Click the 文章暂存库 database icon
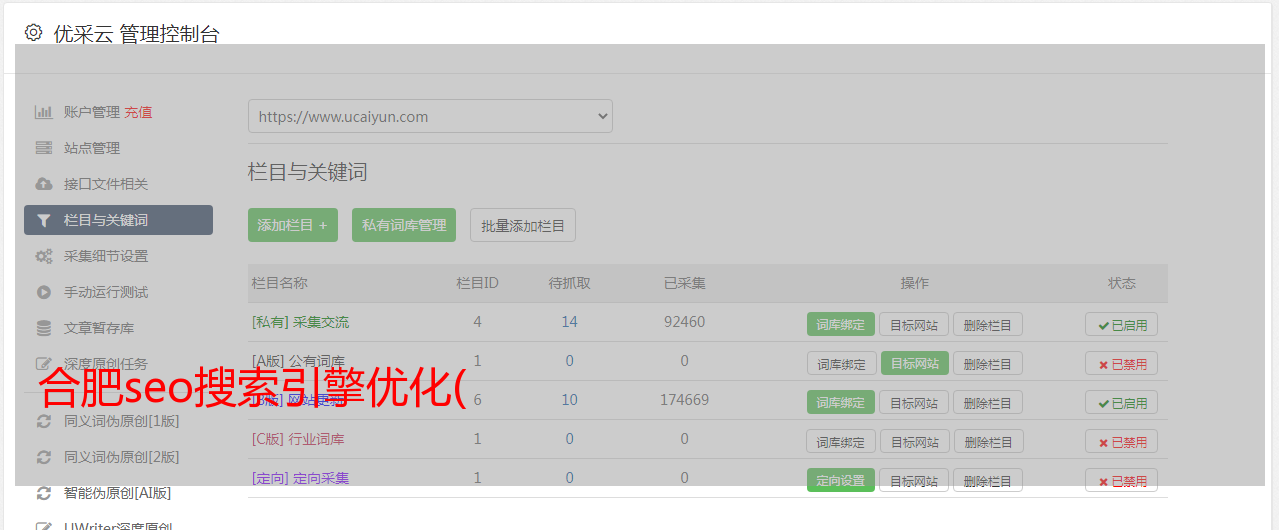Viewport: 1279px width, 530px height. pos(43,328)
